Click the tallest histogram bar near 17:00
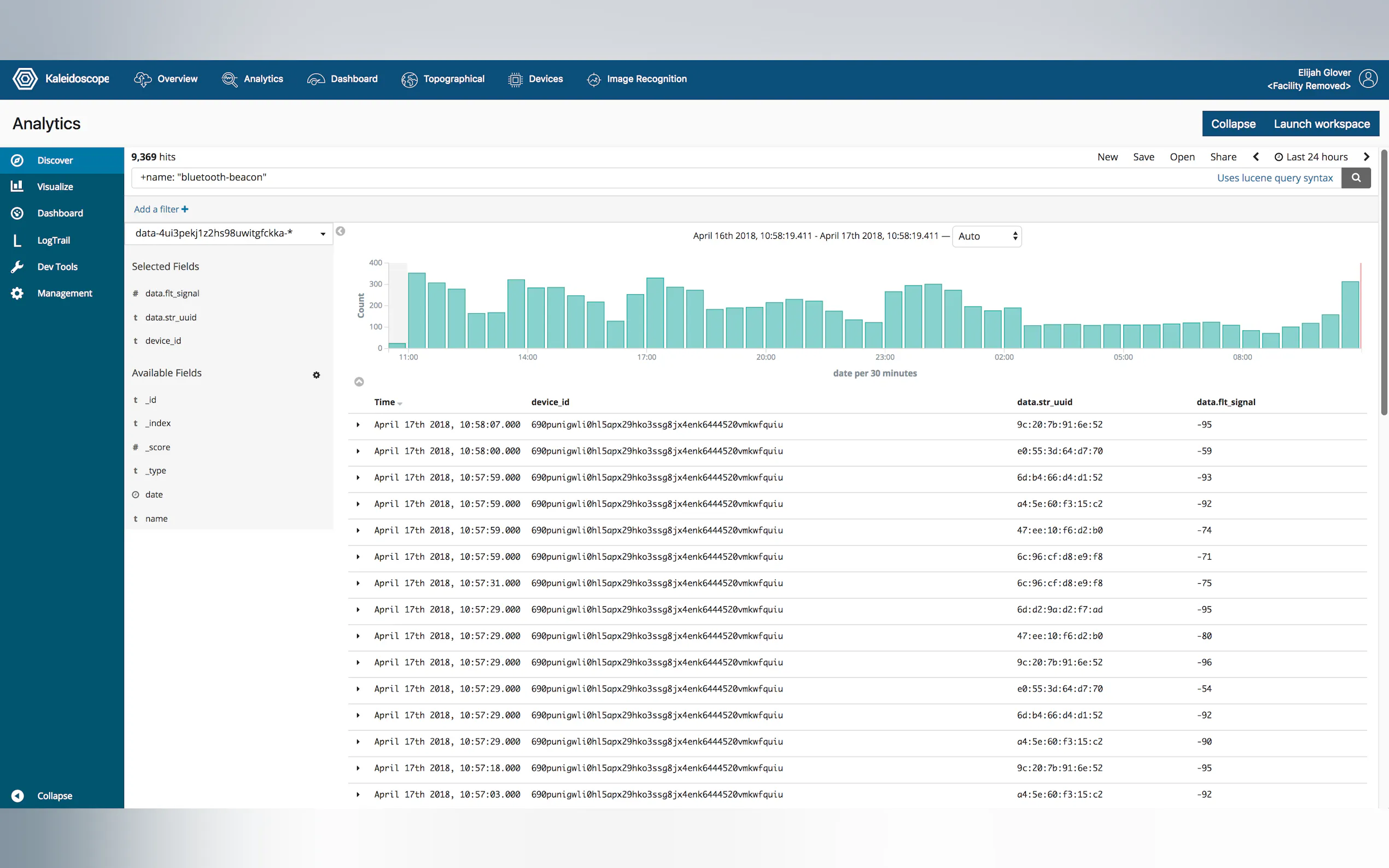The height and width of the screenshot is (868, 1389). click(655, 313)
